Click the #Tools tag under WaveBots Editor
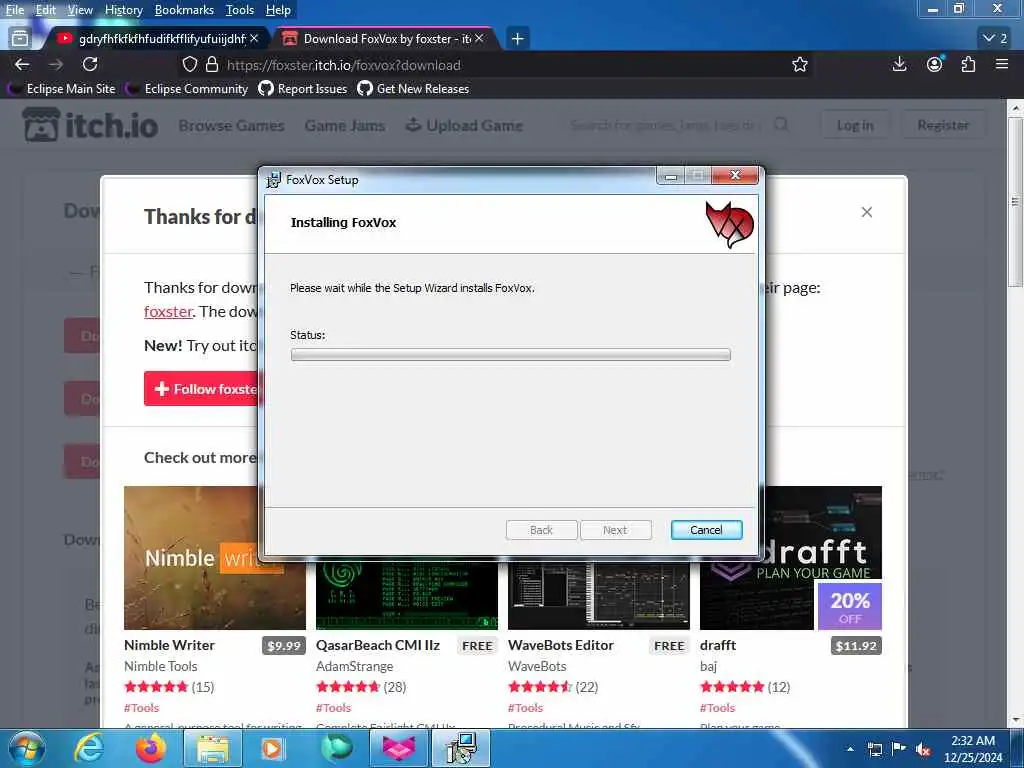 [526, 708]
